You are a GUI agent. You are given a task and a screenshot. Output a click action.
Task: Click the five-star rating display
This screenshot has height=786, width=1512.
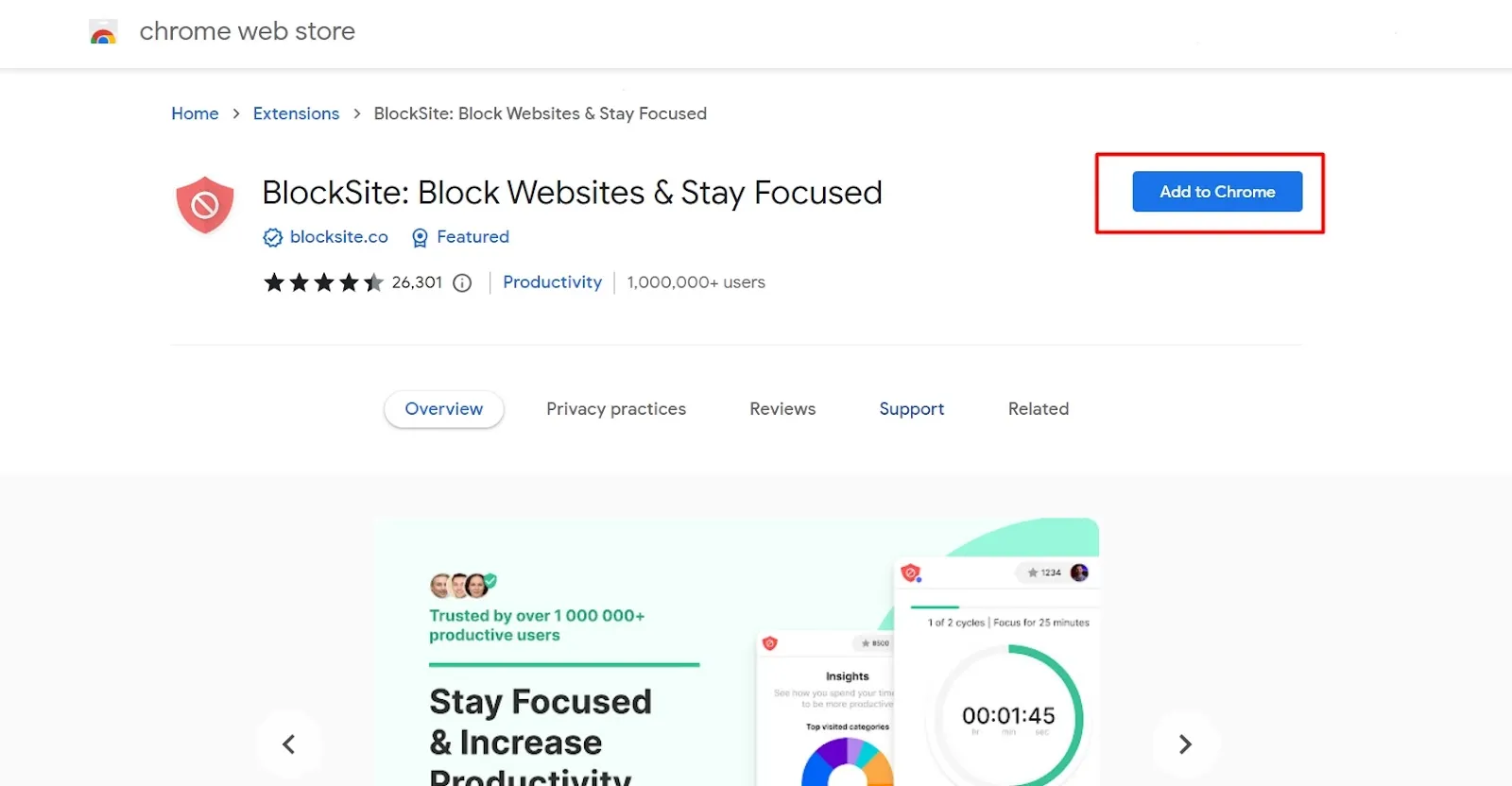point(323,282)
